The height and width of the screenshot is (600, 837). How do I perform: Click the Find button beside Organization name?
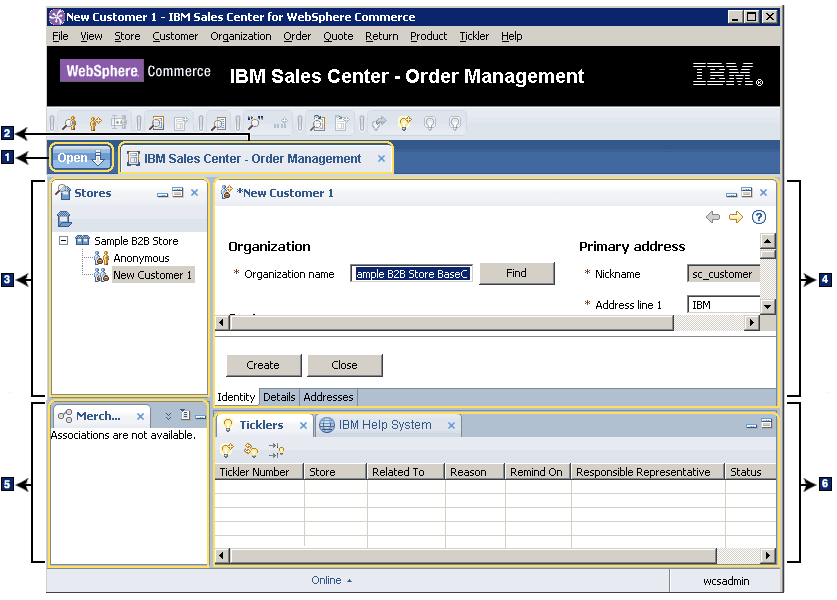click(516, 273)
